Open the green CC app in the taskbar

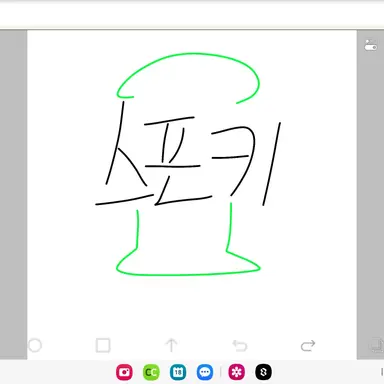click(x=151, y=372)
